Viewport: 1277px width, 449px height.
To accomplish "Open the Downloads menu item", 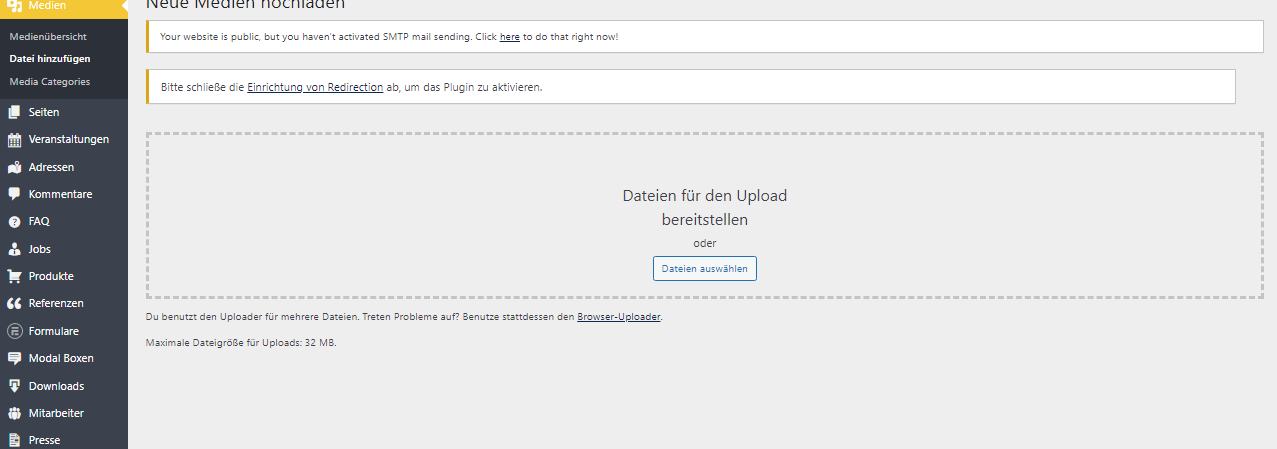I will click(x=56, y=386).
